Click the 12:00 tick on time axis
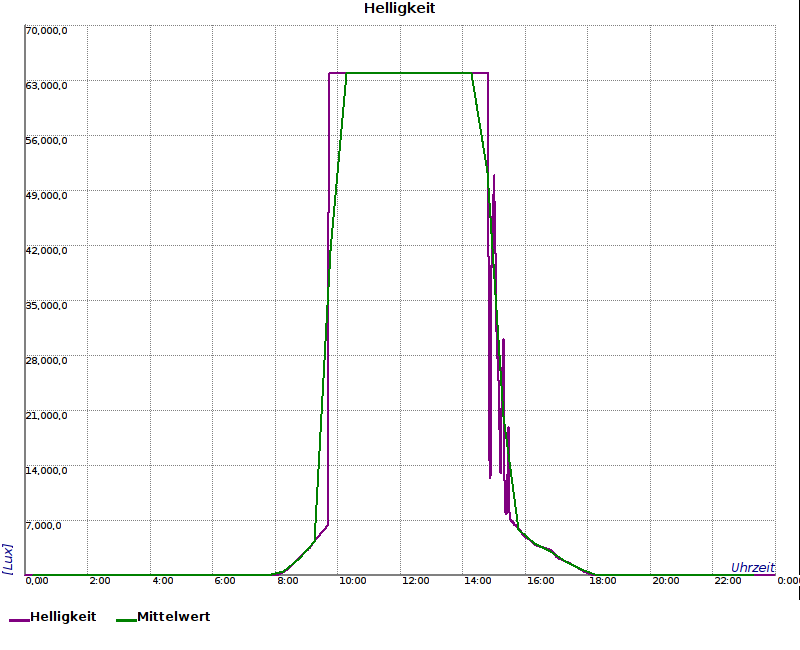 click(x=415, y=581)
